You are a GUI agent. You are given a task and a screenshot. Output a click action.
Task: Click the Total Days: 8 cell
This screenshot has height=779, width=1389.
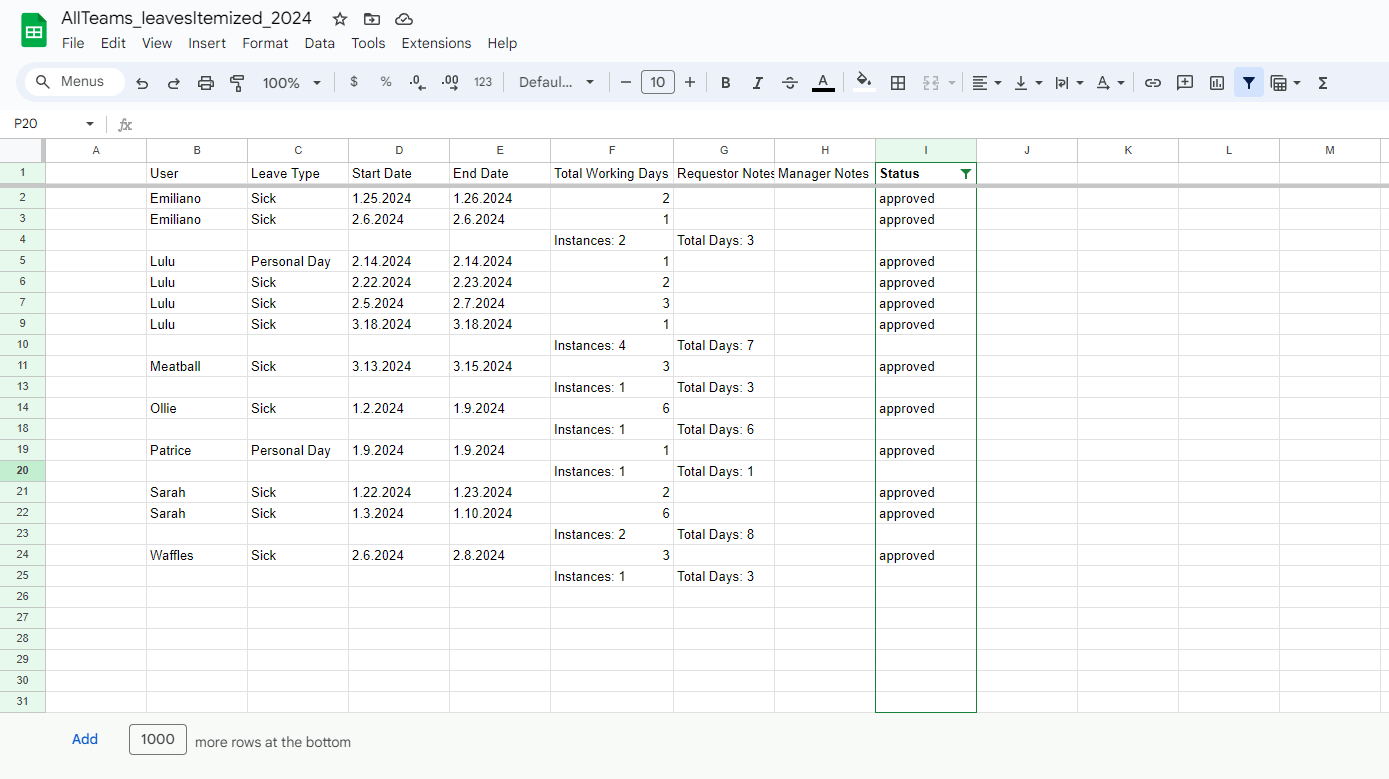point(724,534)
